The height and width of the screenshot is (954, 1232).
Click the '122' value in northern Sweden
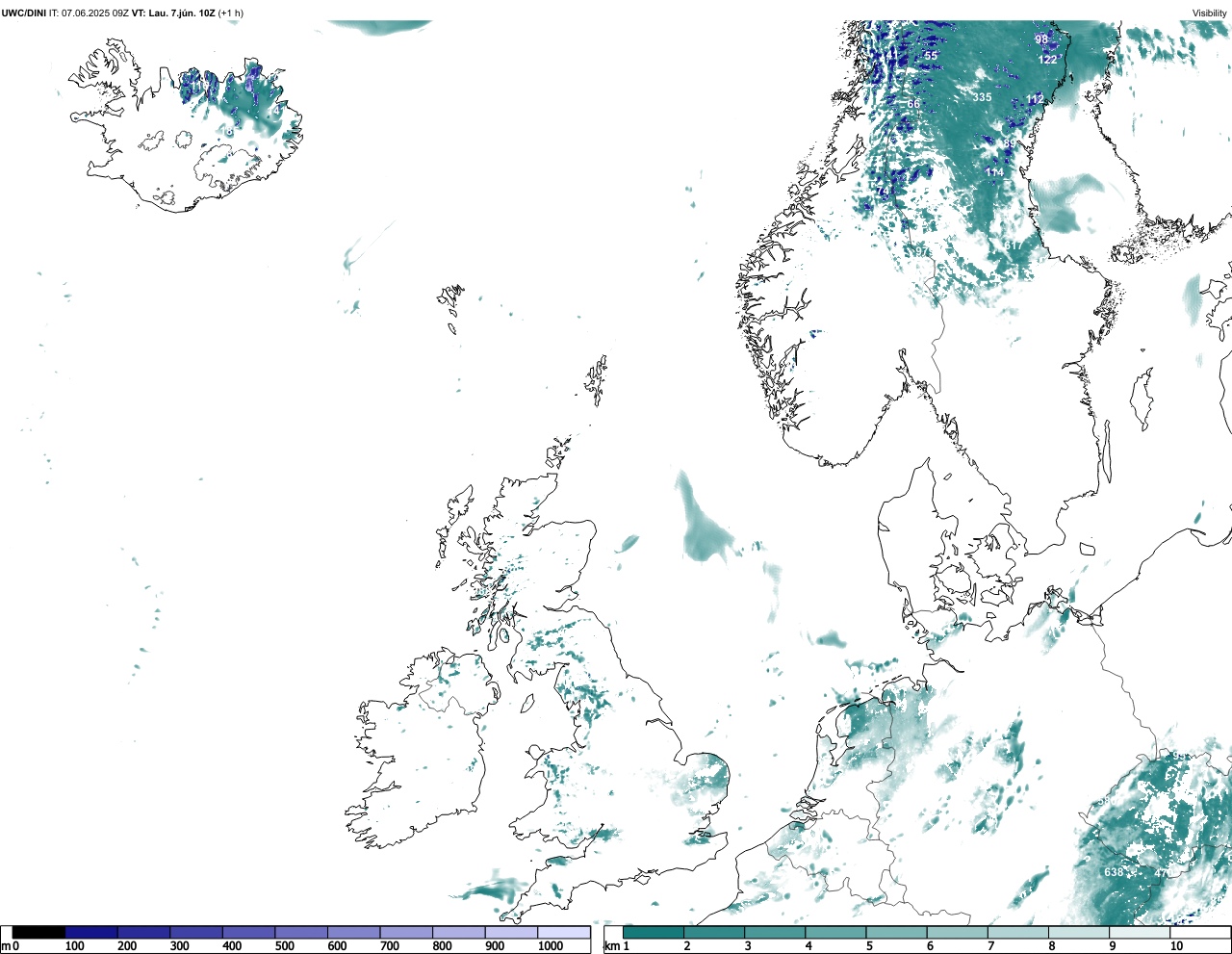point(1047,60)
